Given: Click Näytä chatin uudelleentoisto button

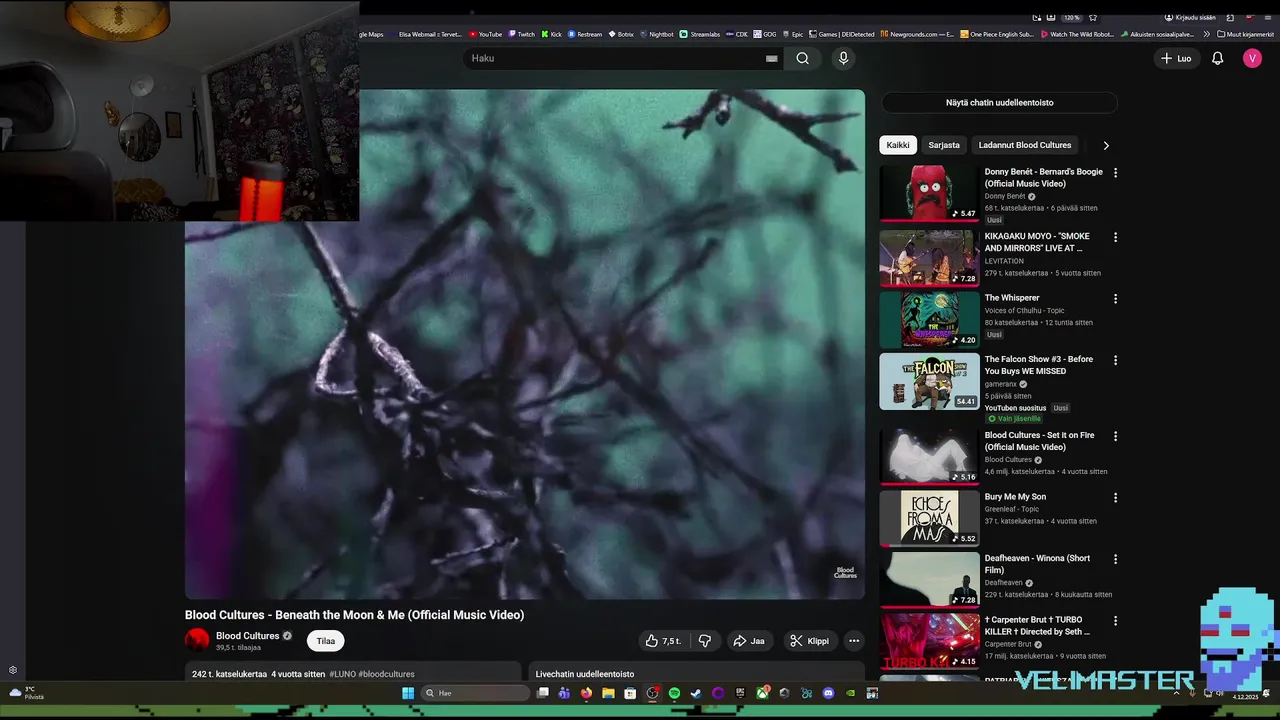Looking at the screenshot, I should 999,103.
